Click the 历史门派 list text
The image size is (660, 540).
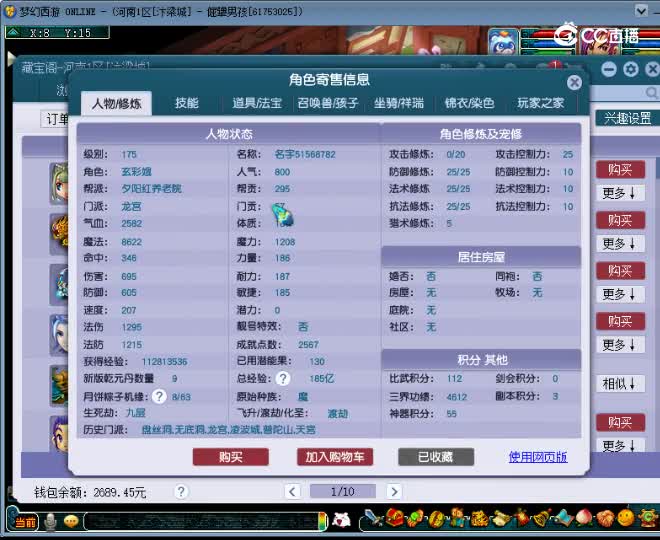(x=229, y=430)
